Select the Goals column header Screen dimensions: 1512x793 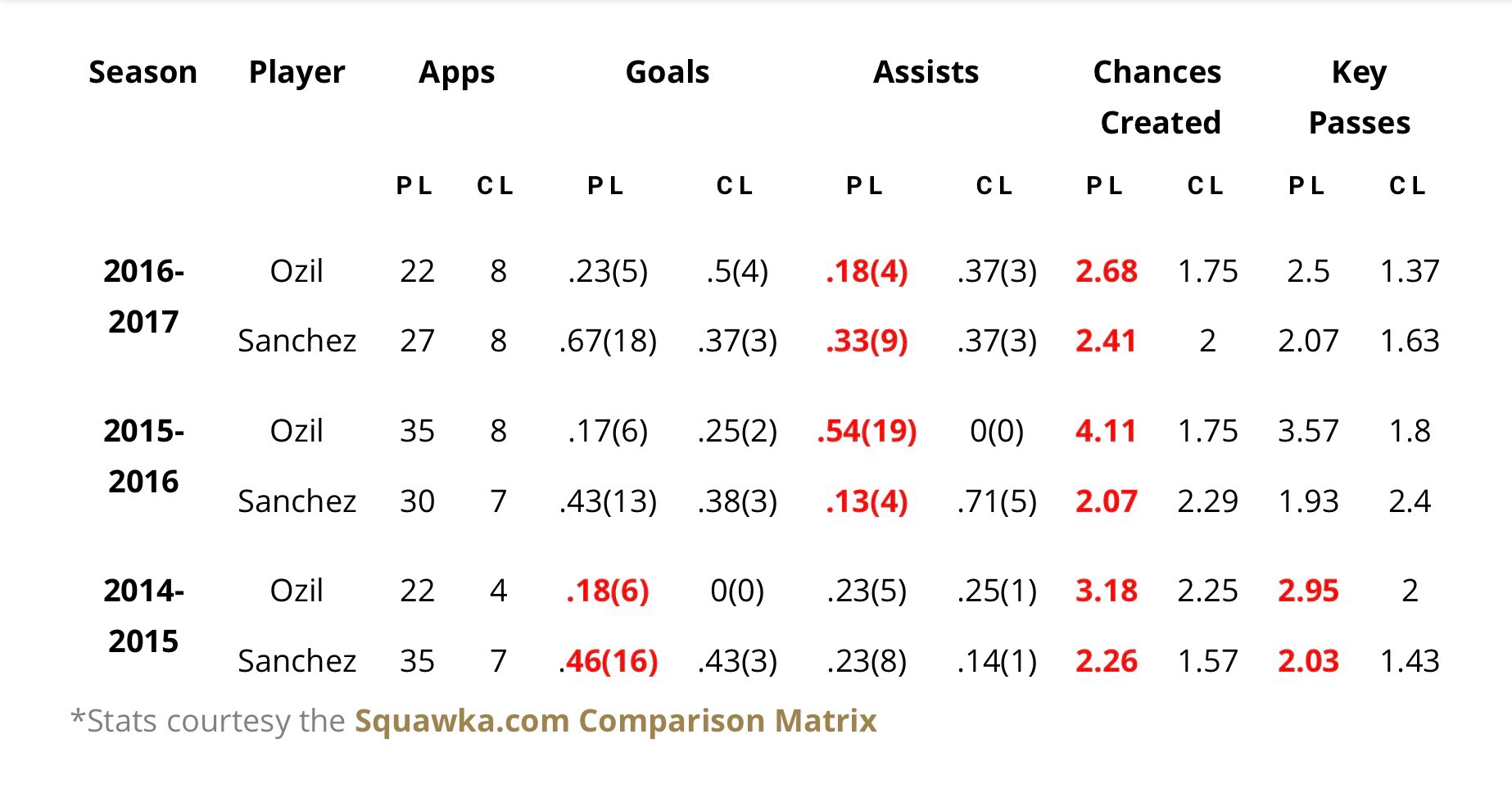point(667,72)
